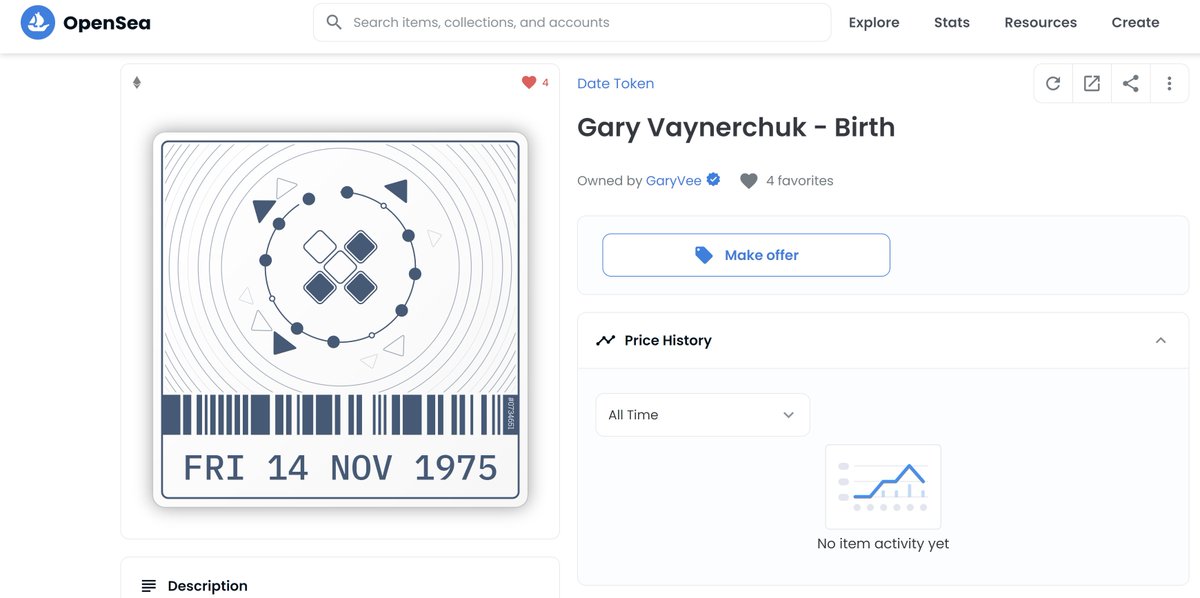This screenshot has height=598, width=1200.
Task: Refresh metadata with the reload icon
Action: coord(1053,84)
